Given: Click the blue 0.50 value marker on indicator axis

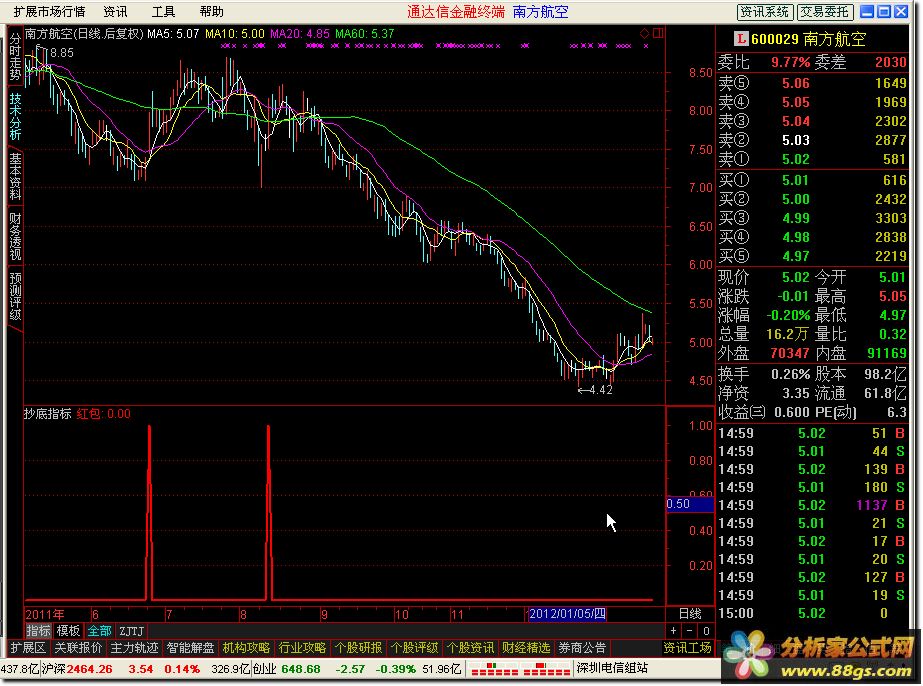Looking at the screenshot, I should pyautogui.click(x=689, y=504).
